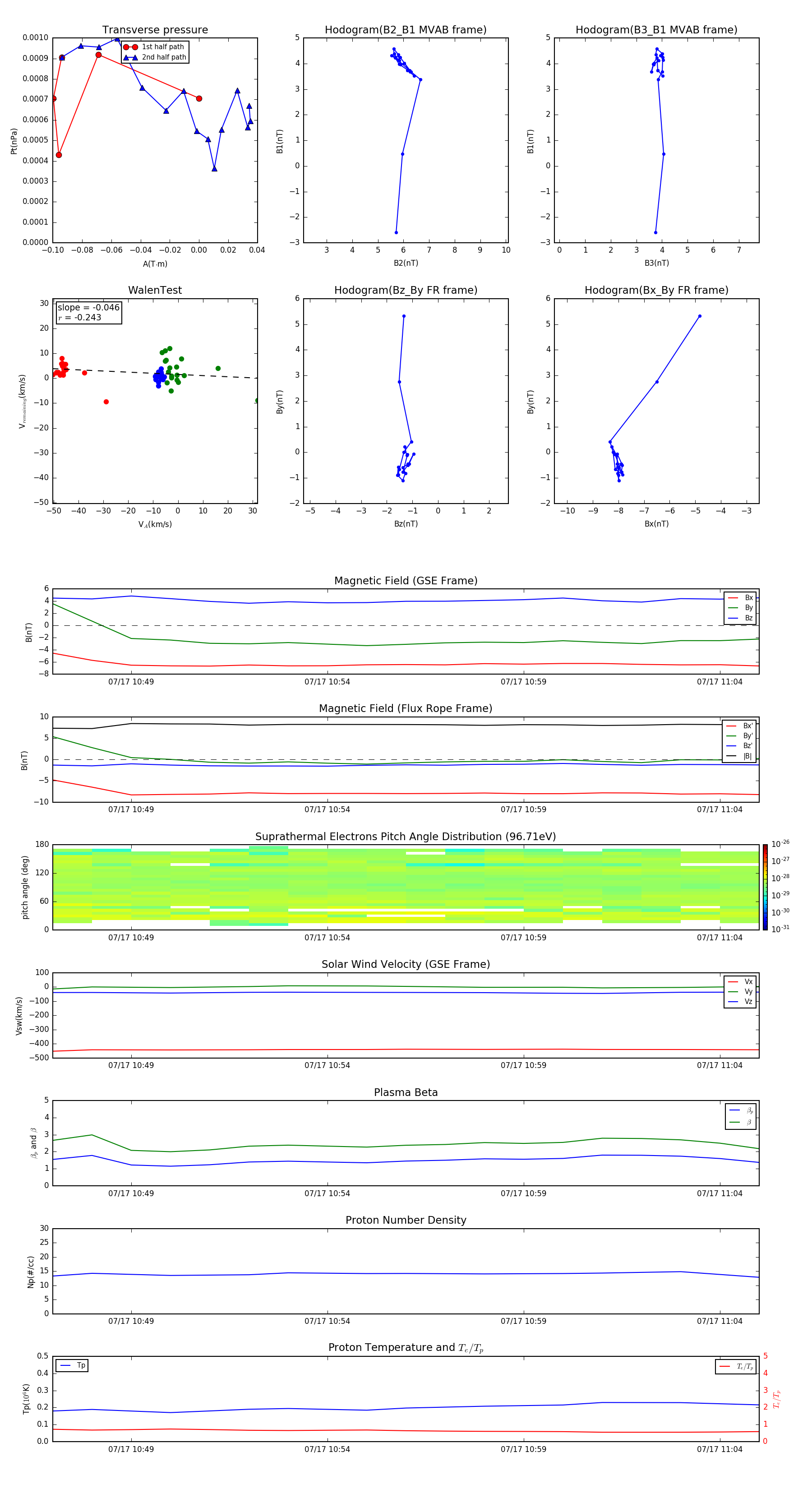Click the pitch angle distribution colorbar

(765, 887)
